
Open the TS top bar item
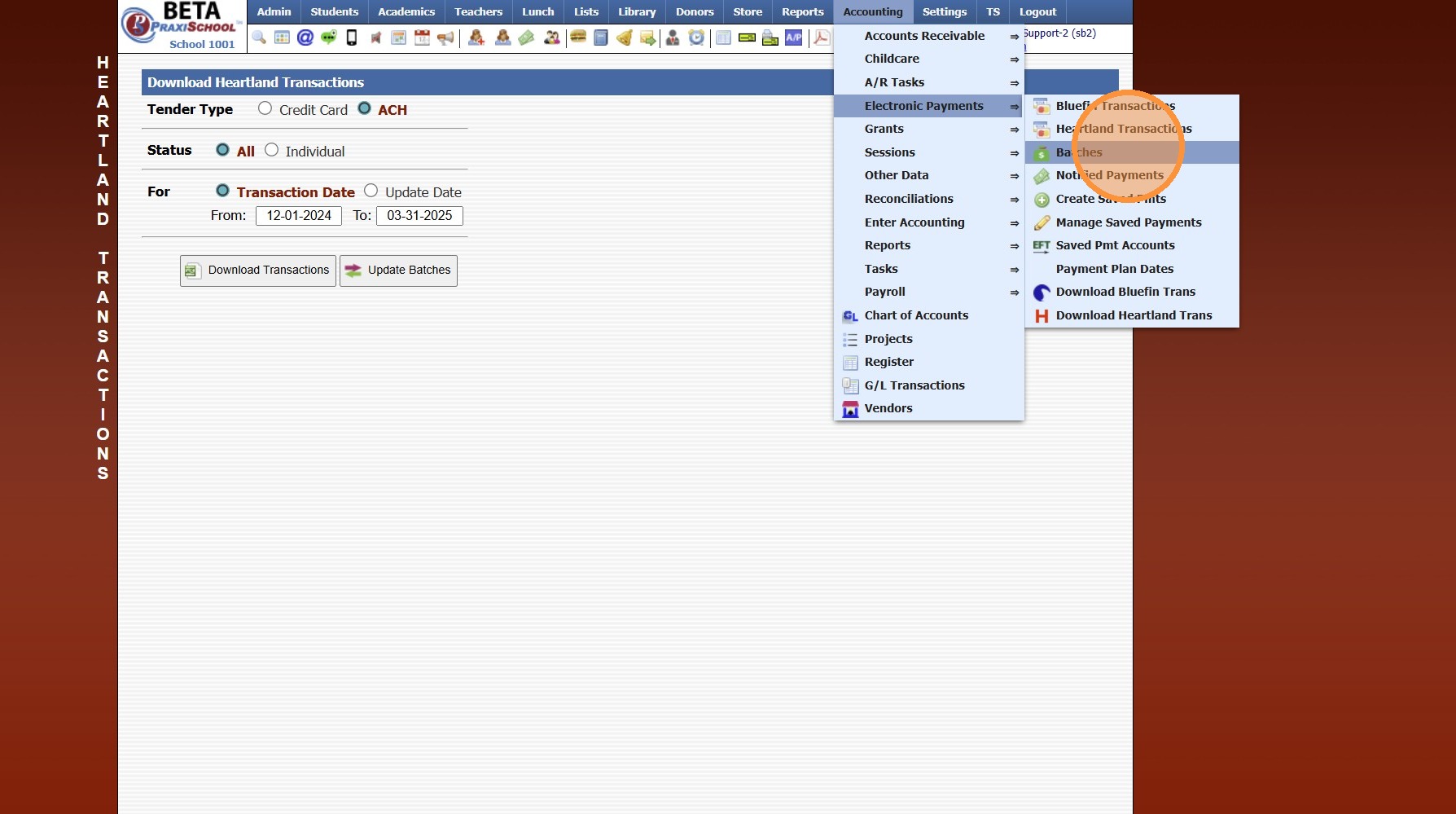pyautogui.click(x=993, y=12)
